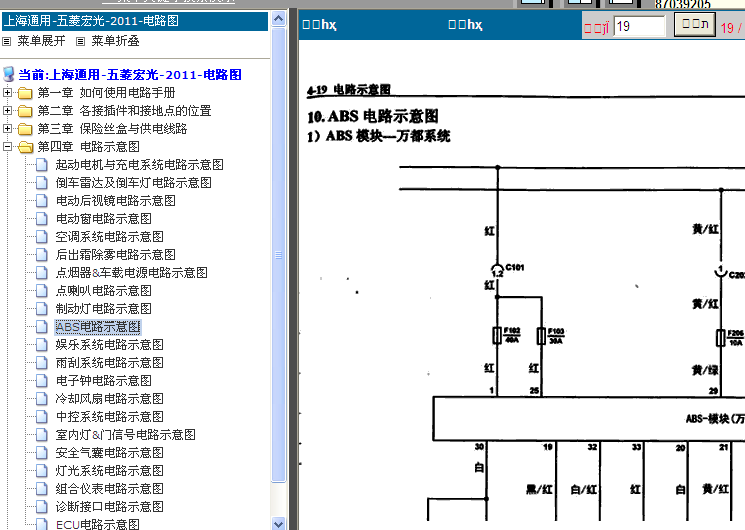
Task: Click list icon before 菜单展开
Action: pyautogui.click(x=7, y=41)
